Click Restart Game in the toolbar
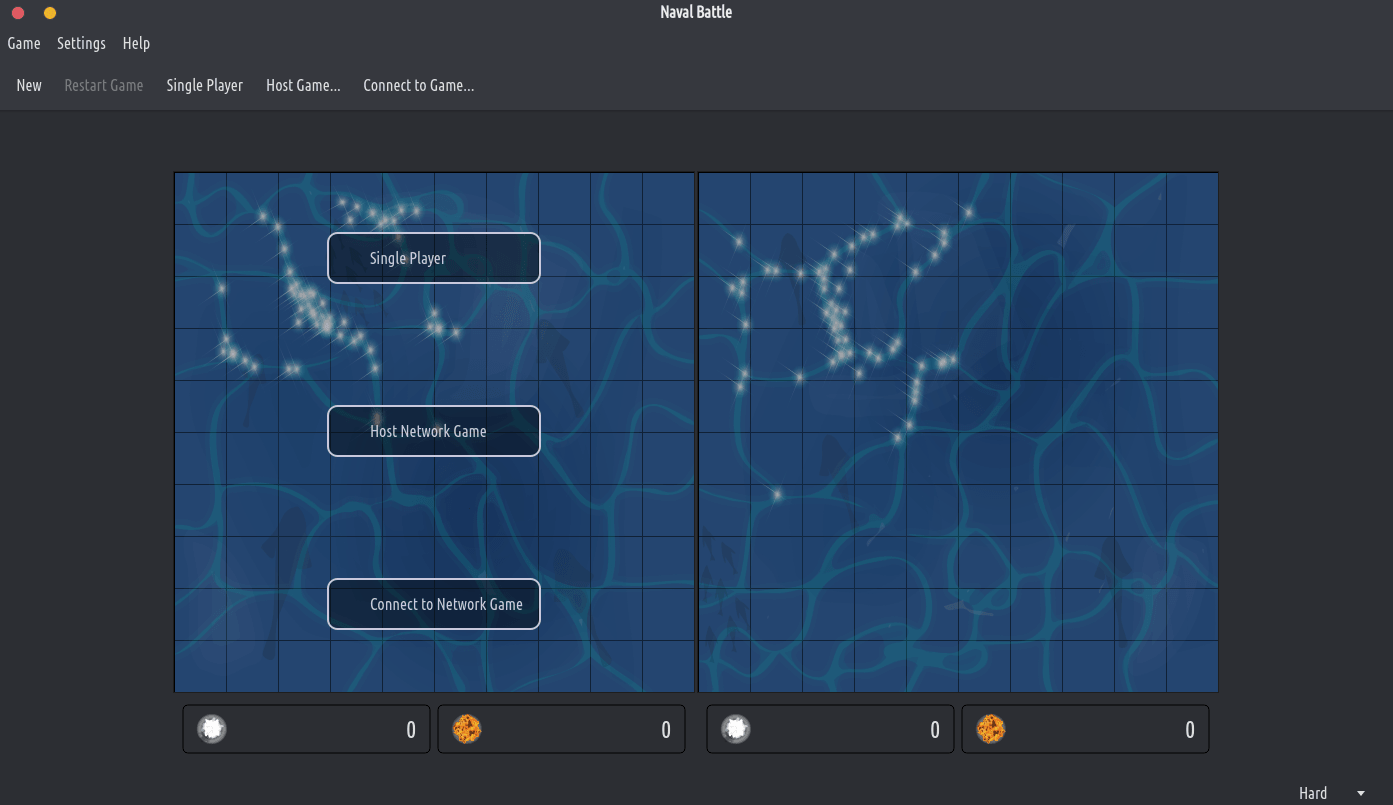 [104, 85]
